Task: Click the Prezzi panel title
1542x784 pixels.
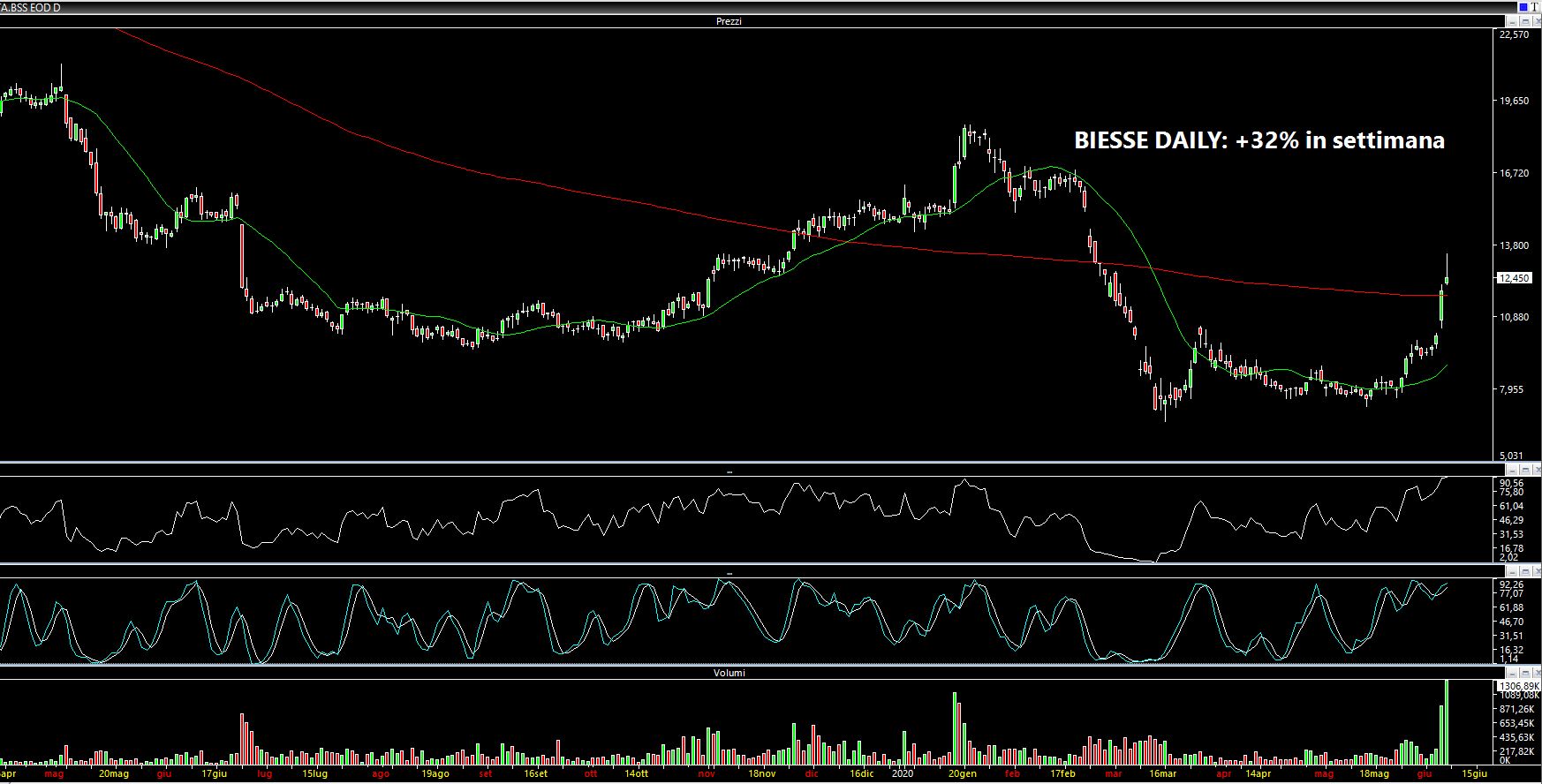Action: pos(729,20)
